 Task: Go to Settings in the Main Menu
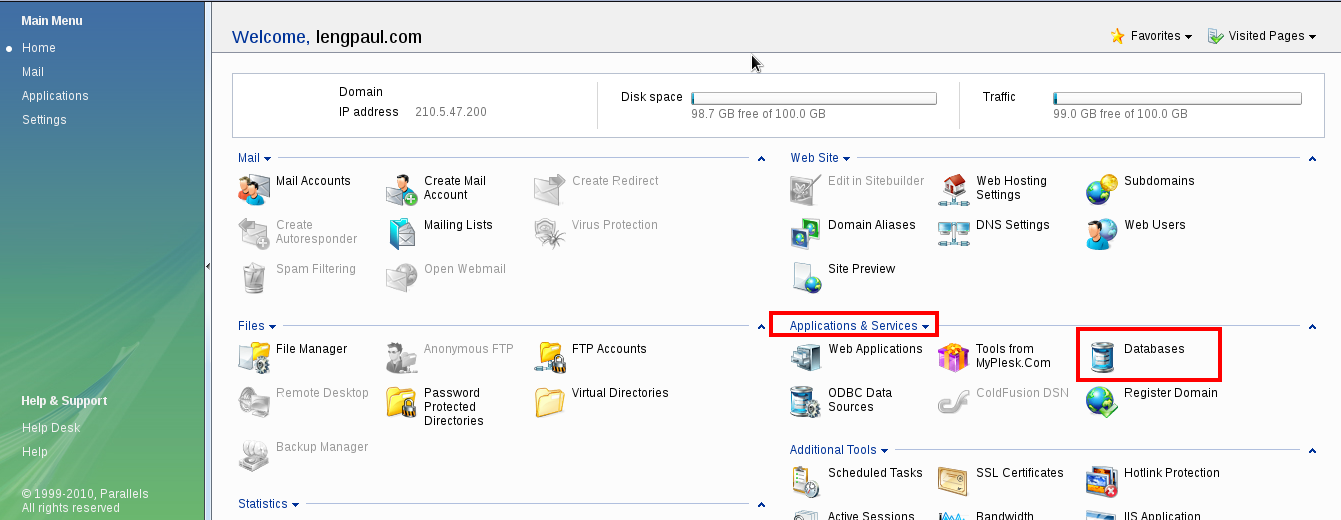coord(44,120)
